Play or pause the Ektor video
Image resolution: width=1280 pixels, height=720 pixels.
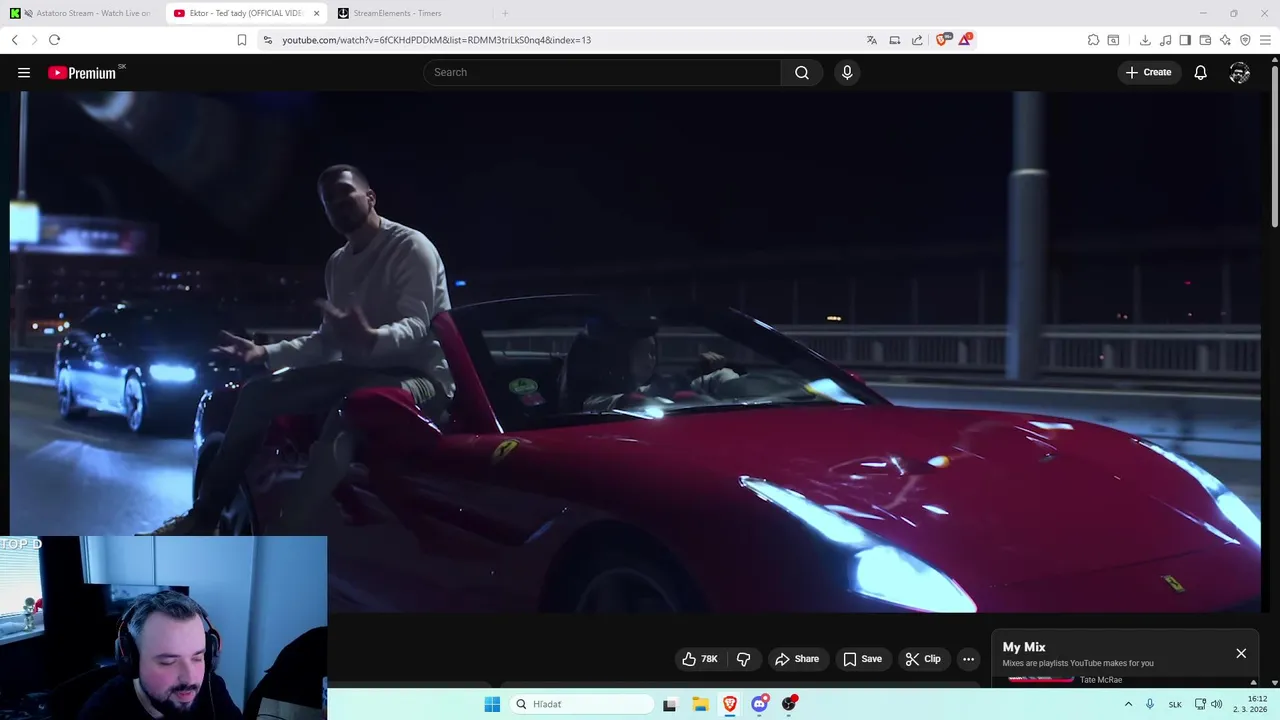pos(635,350)
